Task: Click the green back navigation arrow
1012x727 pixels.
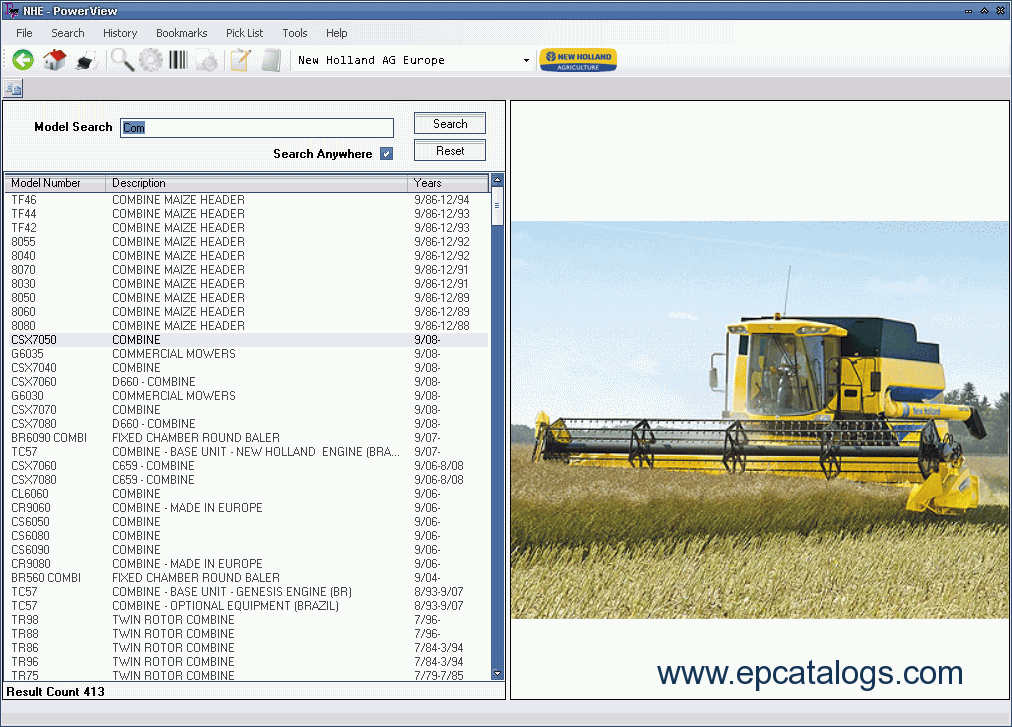Action: coord(22,60)
